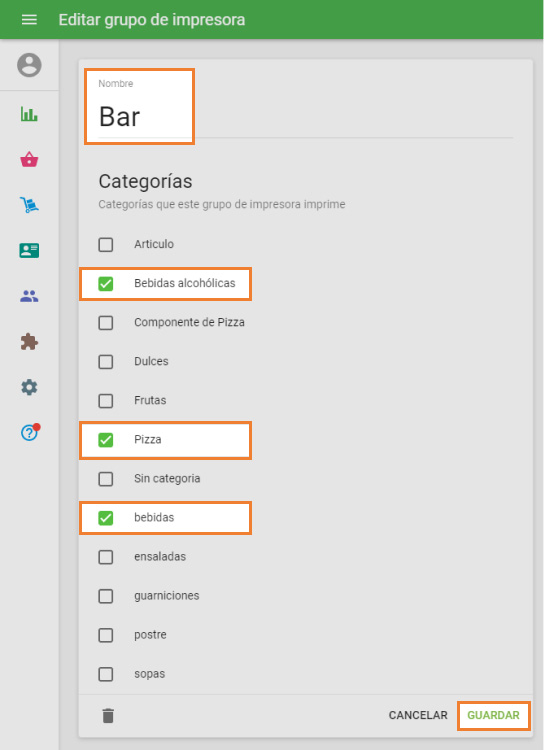Click the CANCELAR button
The height and width of the screenshot is (750, 544).
[x=418, y=715]
